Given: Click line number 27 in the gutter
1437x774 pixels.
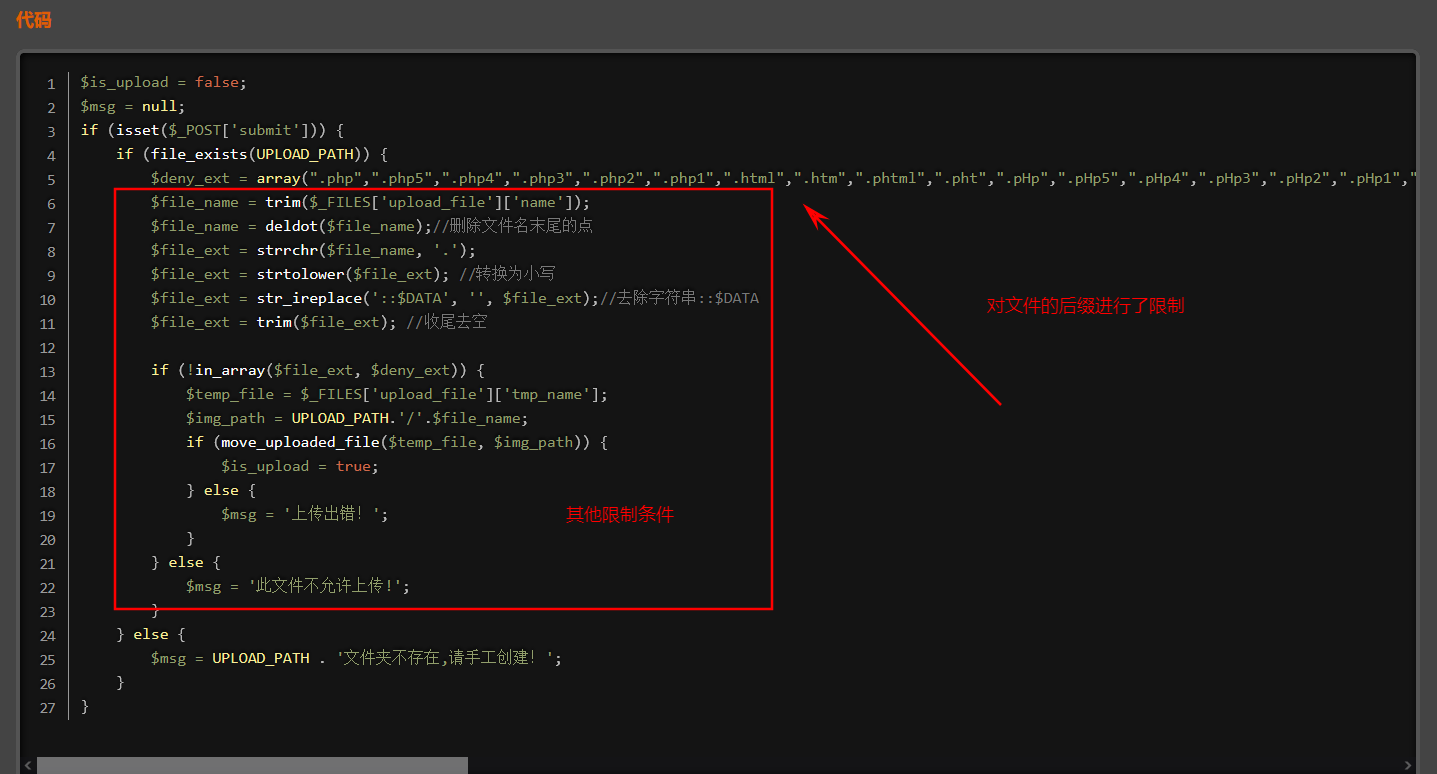Looking at the screenshot, I should (x=48, y=708).
